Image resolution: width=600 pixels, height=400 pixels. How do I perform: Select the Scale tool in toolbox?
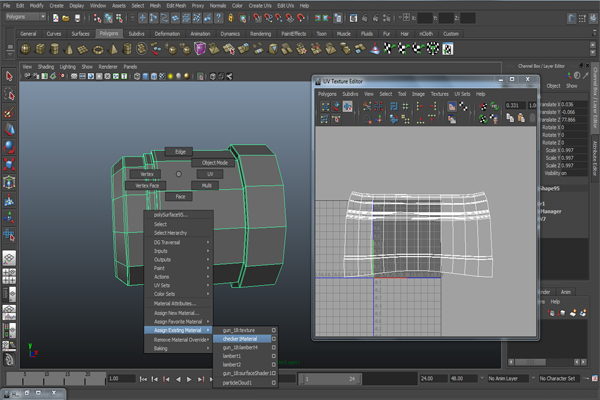9,165
